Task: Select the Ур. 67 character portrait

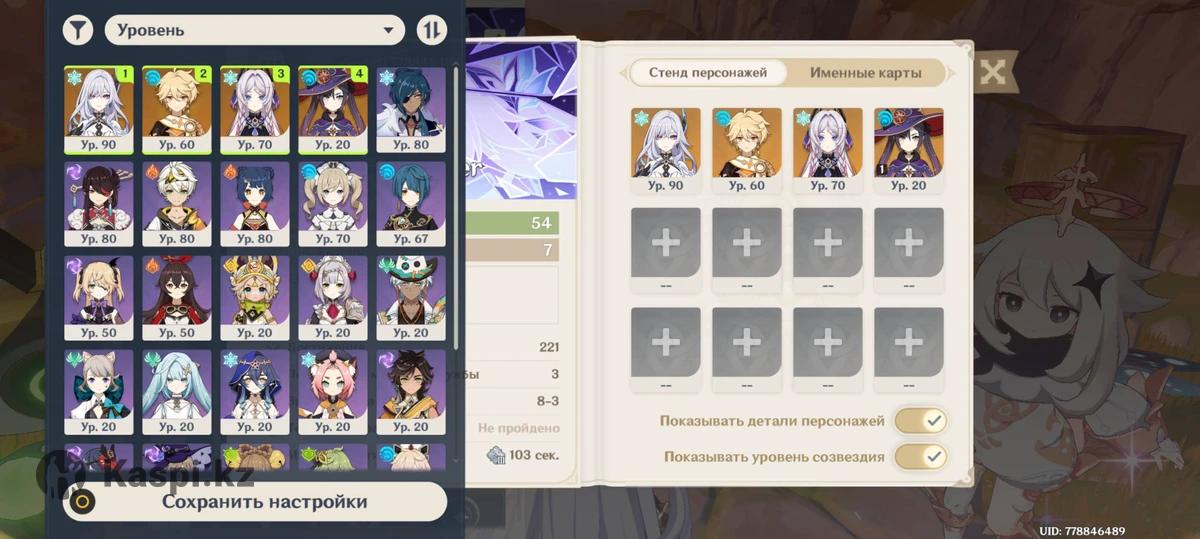Action: (411, 204)
